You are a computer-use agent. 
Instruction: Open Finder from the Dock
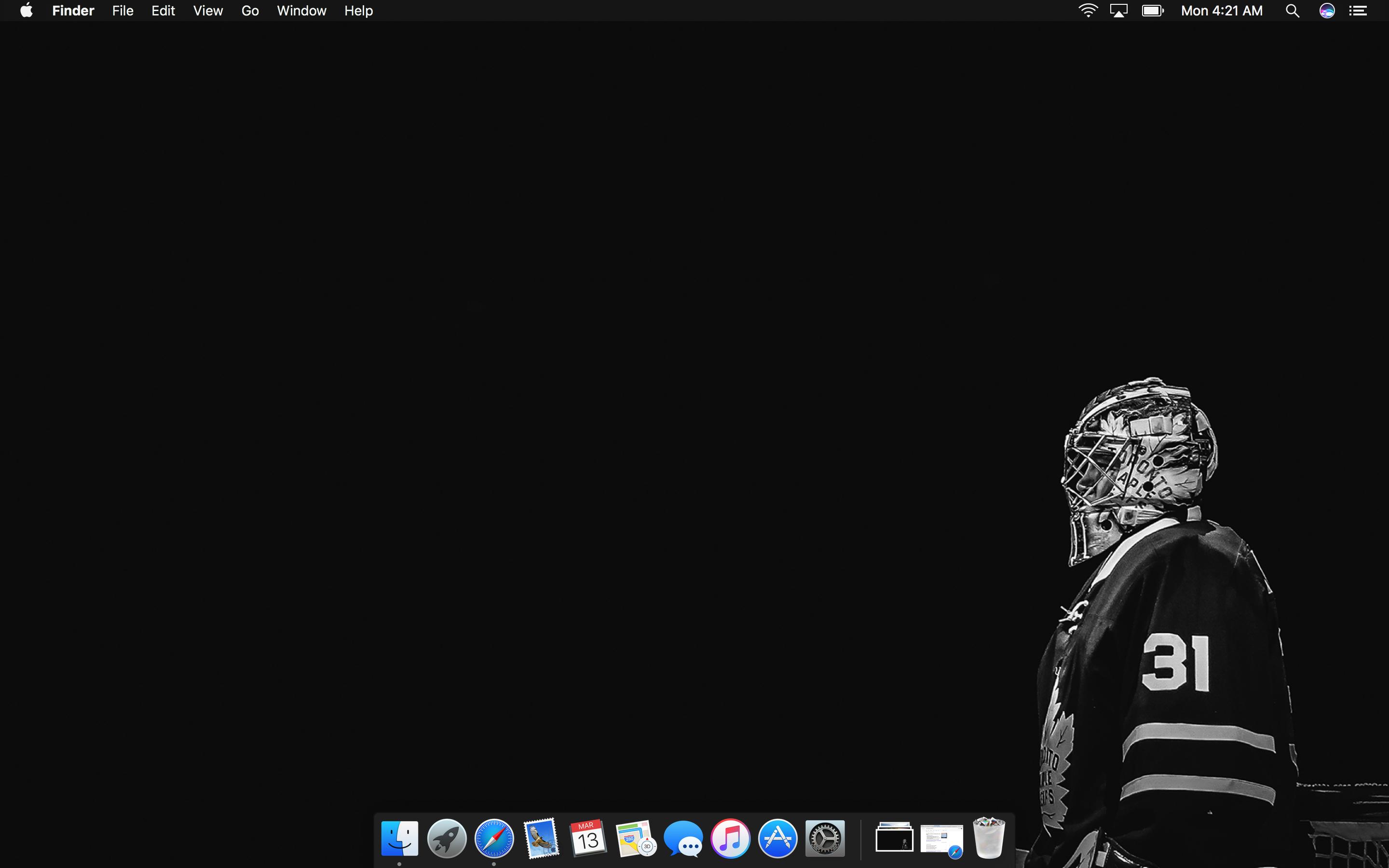(399, 839)
